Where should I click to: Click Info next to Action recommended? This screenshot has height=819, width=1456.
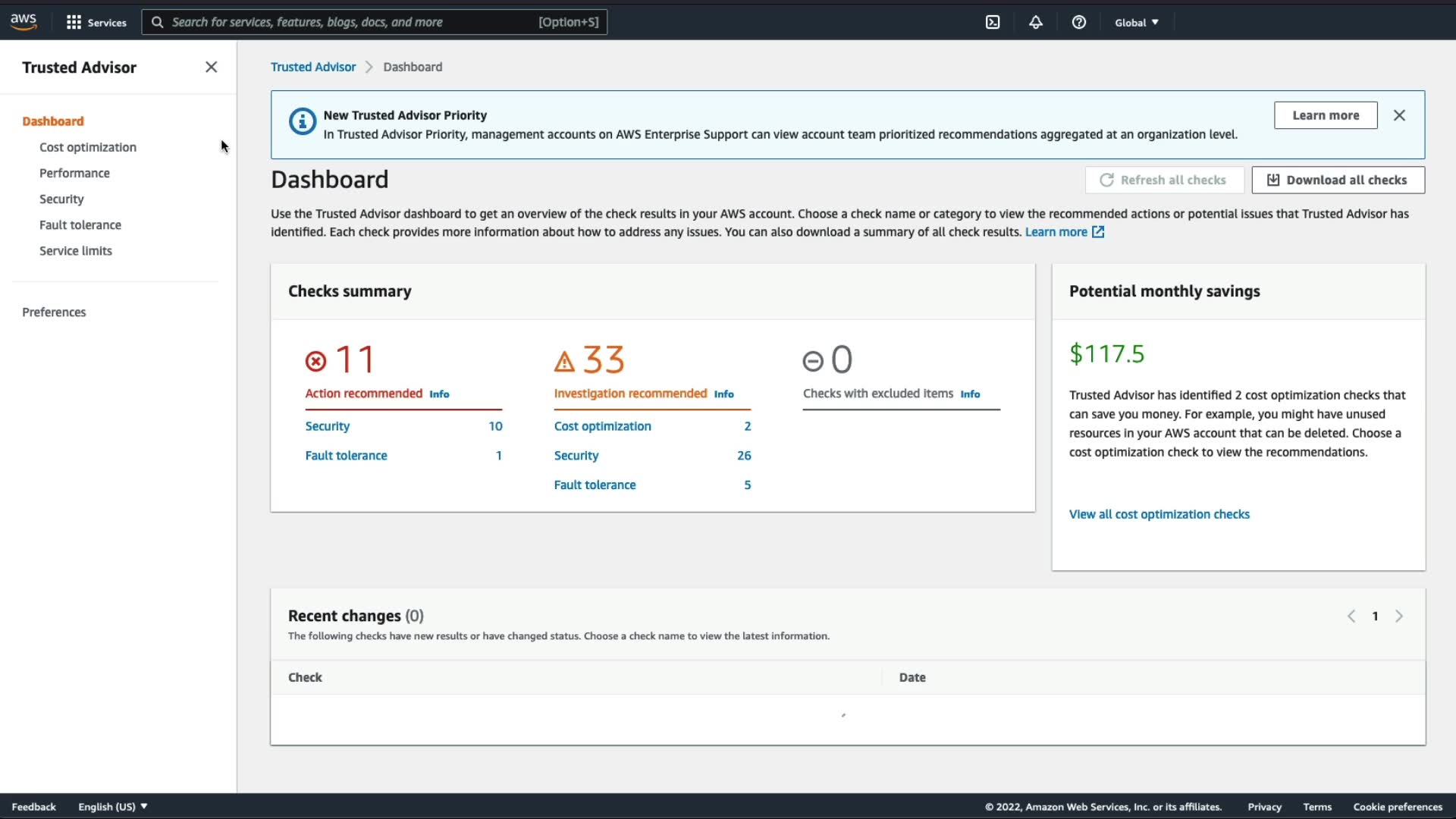[x=439, y=394]
